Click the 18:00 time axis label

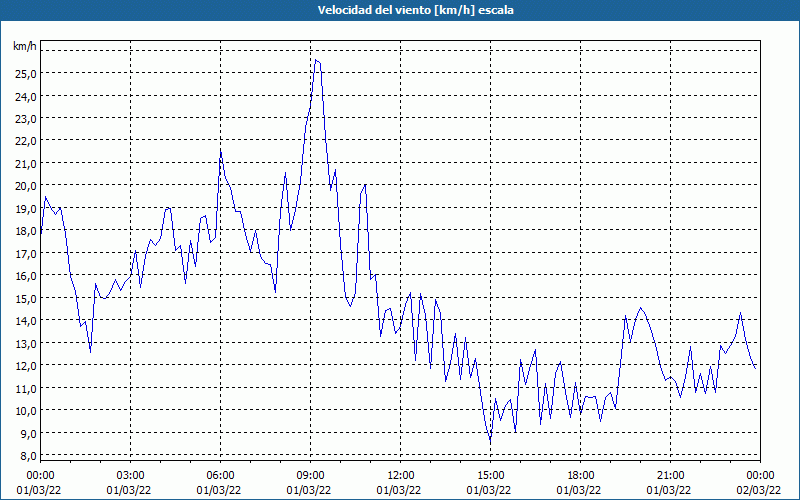(581, 476)
